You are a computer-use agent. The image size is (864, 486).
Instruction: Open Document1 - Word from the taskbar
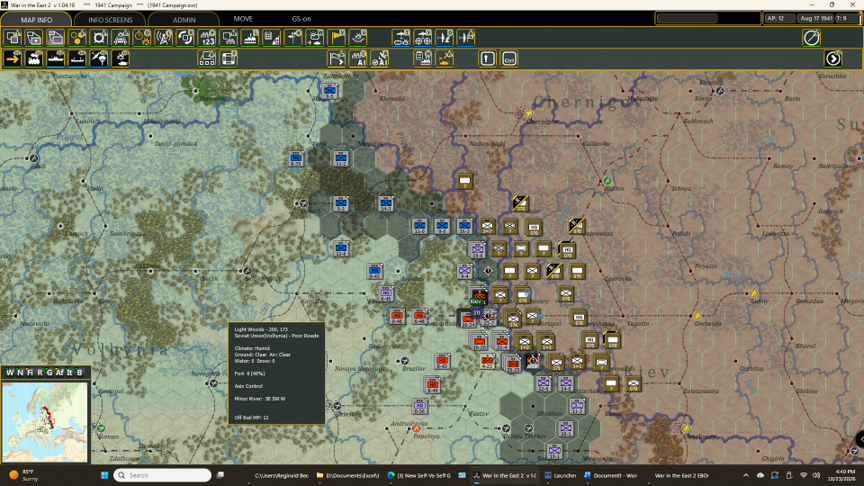point(610,475)
